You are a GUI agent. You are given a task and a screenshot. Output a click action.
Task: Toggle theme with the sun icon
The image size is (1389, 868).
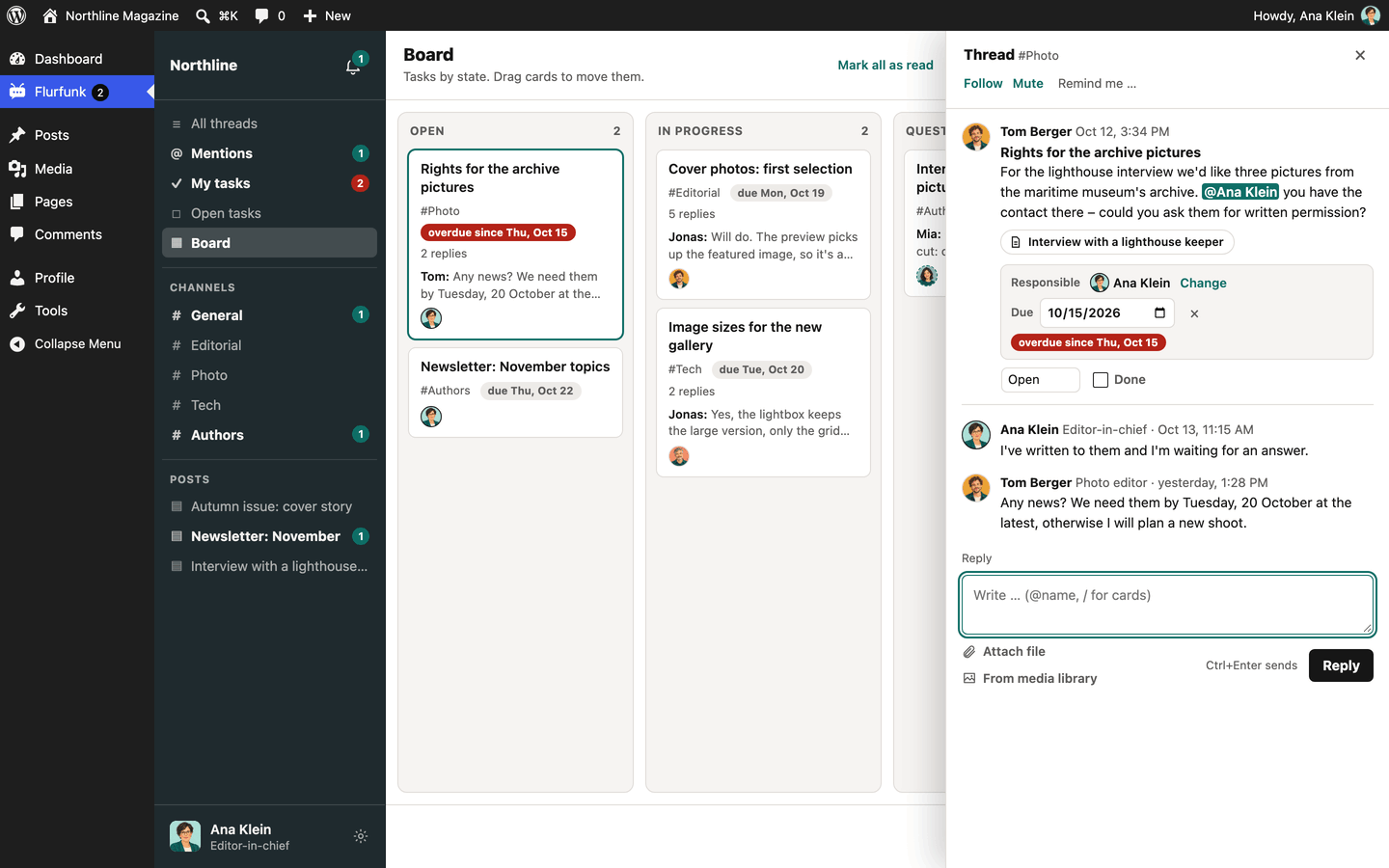(x=361, y=836)
